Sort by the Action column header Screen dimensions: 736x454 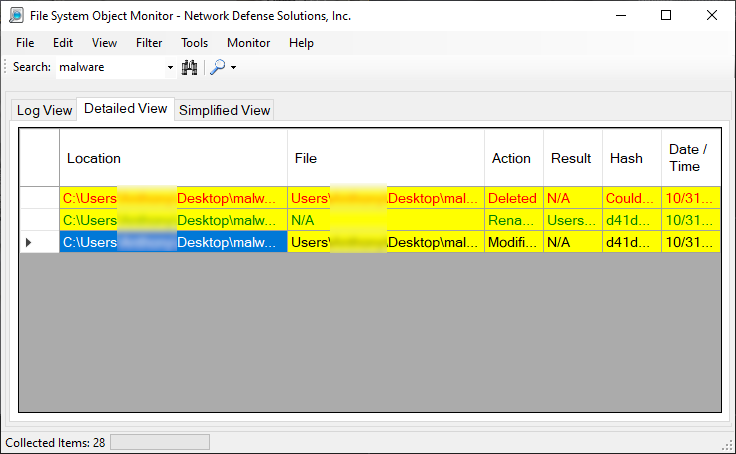[x=512, y=158]
